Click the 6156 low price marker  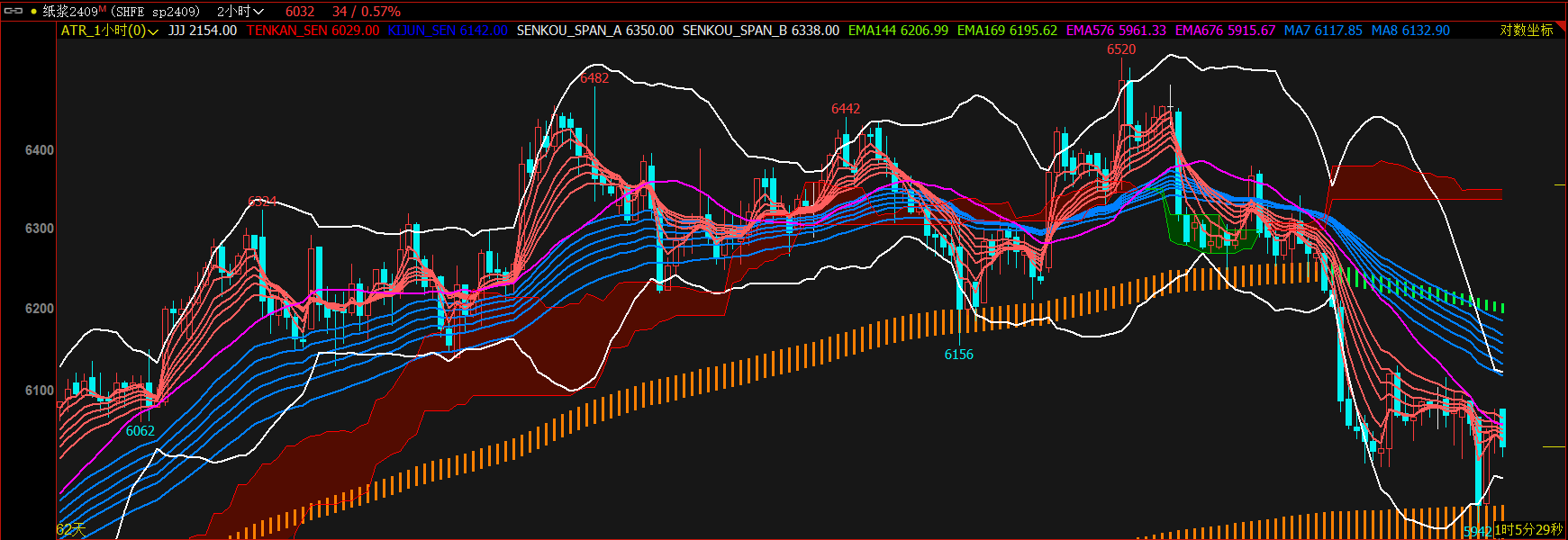[x=958, y=355]
